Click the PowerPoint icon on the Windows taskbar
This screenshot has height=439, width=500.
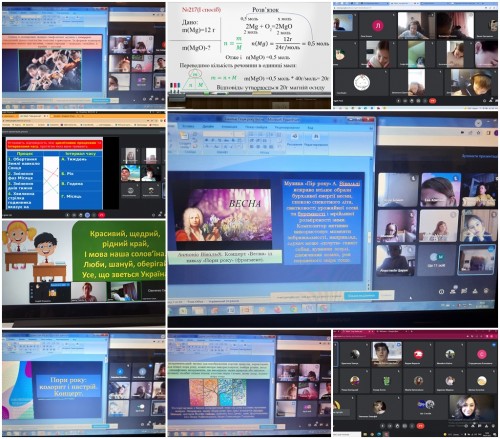pyautogui.click(x=245, y=310)
